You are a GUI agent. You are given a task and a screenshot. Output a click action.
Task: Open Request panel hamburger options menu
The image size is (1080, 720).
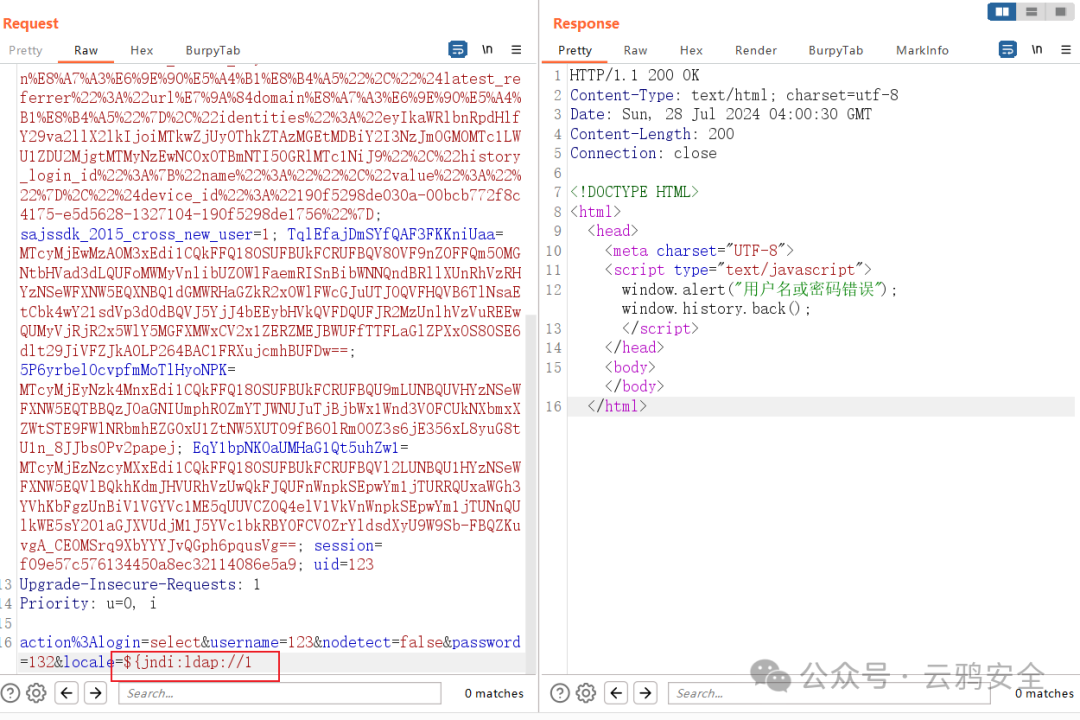(516, 50)
